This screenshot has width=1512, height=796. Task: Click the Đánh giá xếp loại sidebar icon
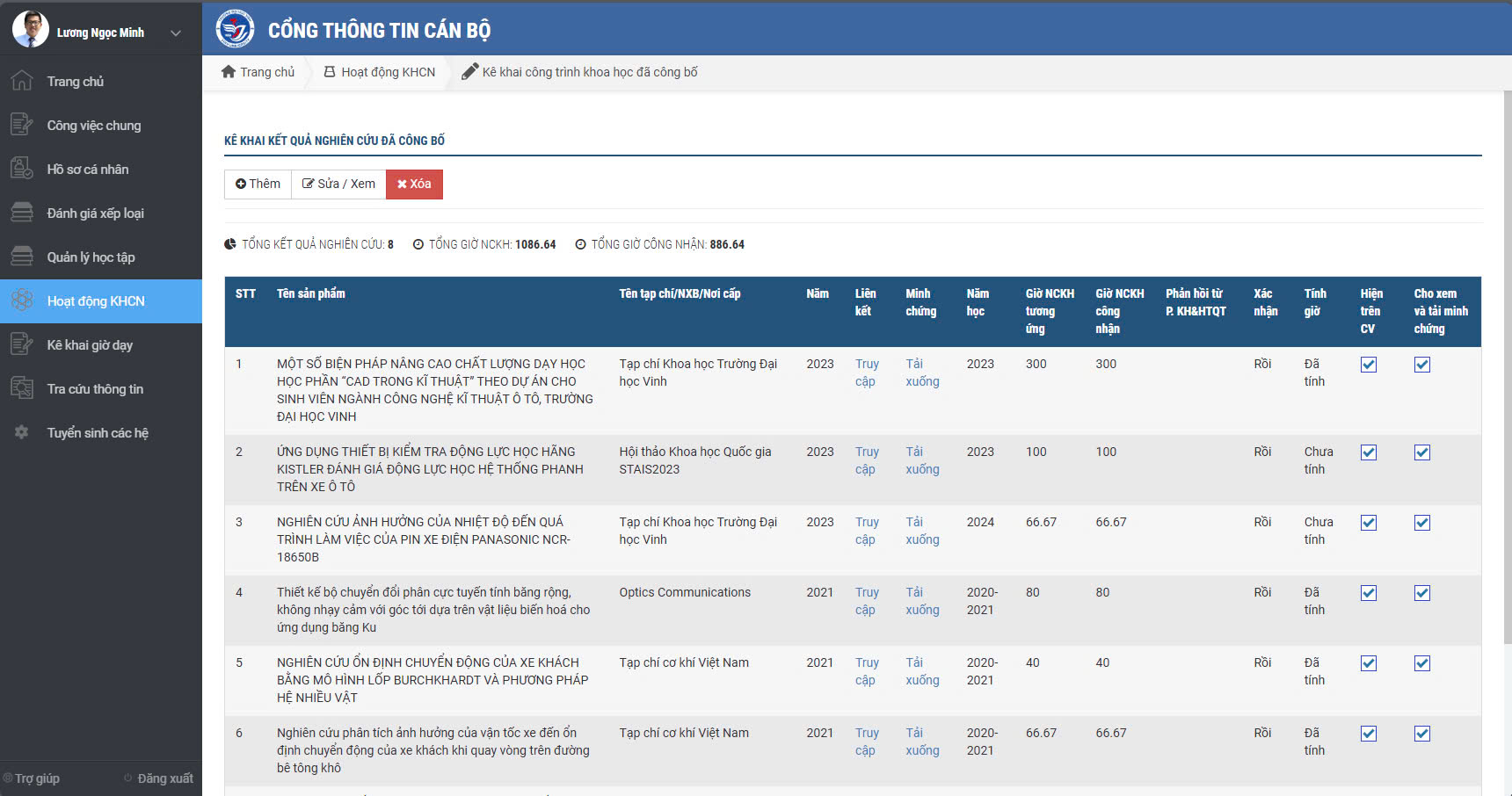(22, 213)
